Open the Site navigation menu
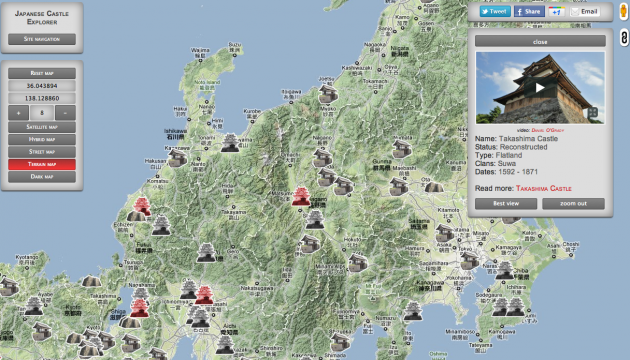This screenshot has width=630, height=360. point(42,39)
